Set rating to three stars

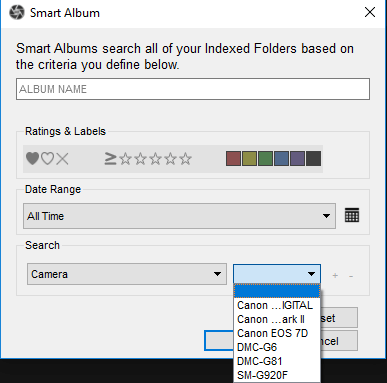pyautogui.click(x=155, y=159)
